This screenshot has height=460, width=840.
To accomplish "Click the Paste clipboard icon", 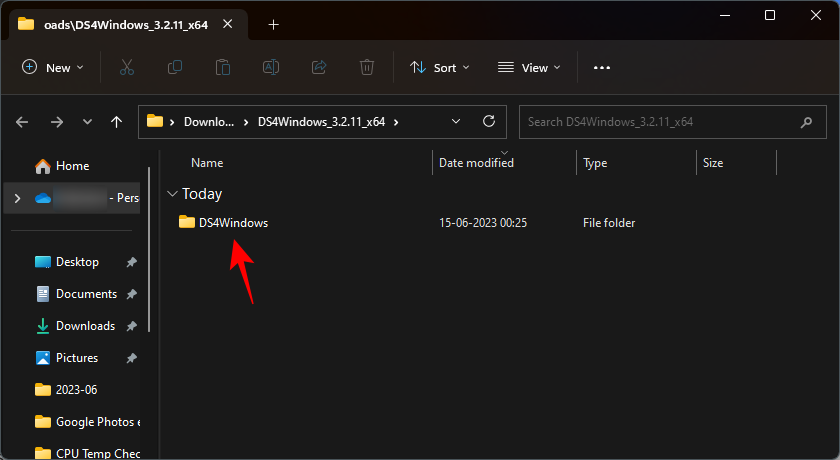I will click(x=223, y=67).
